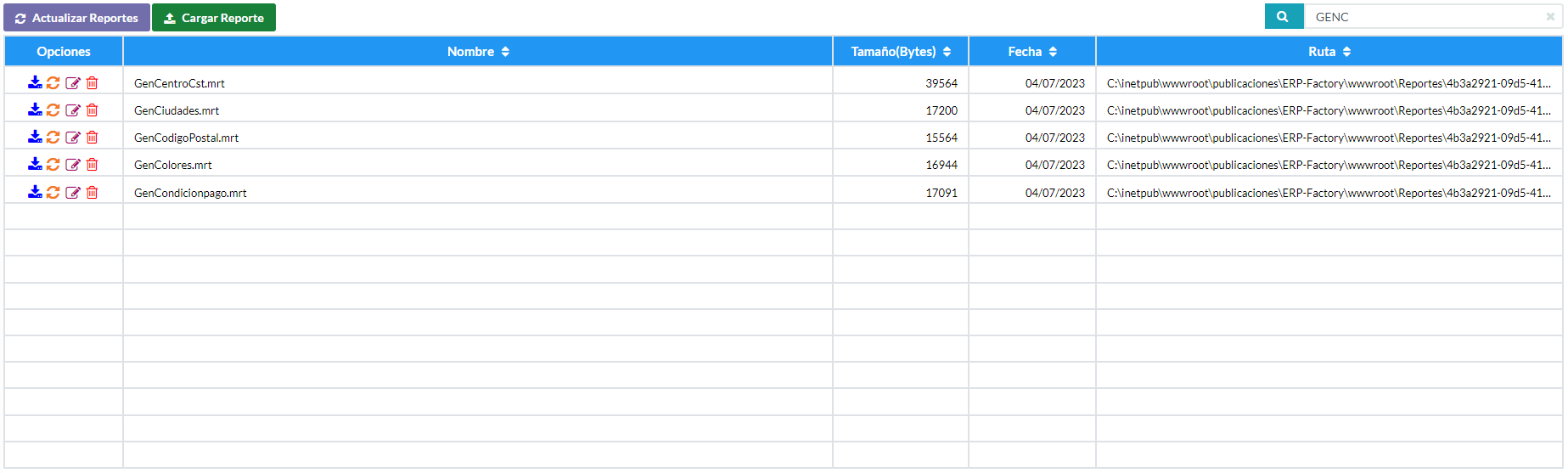Sort by Tamaño(Bytes) column header
The width and height of the screenshot is (1568, 473).
pyautogui.click(x=901, y=52)
